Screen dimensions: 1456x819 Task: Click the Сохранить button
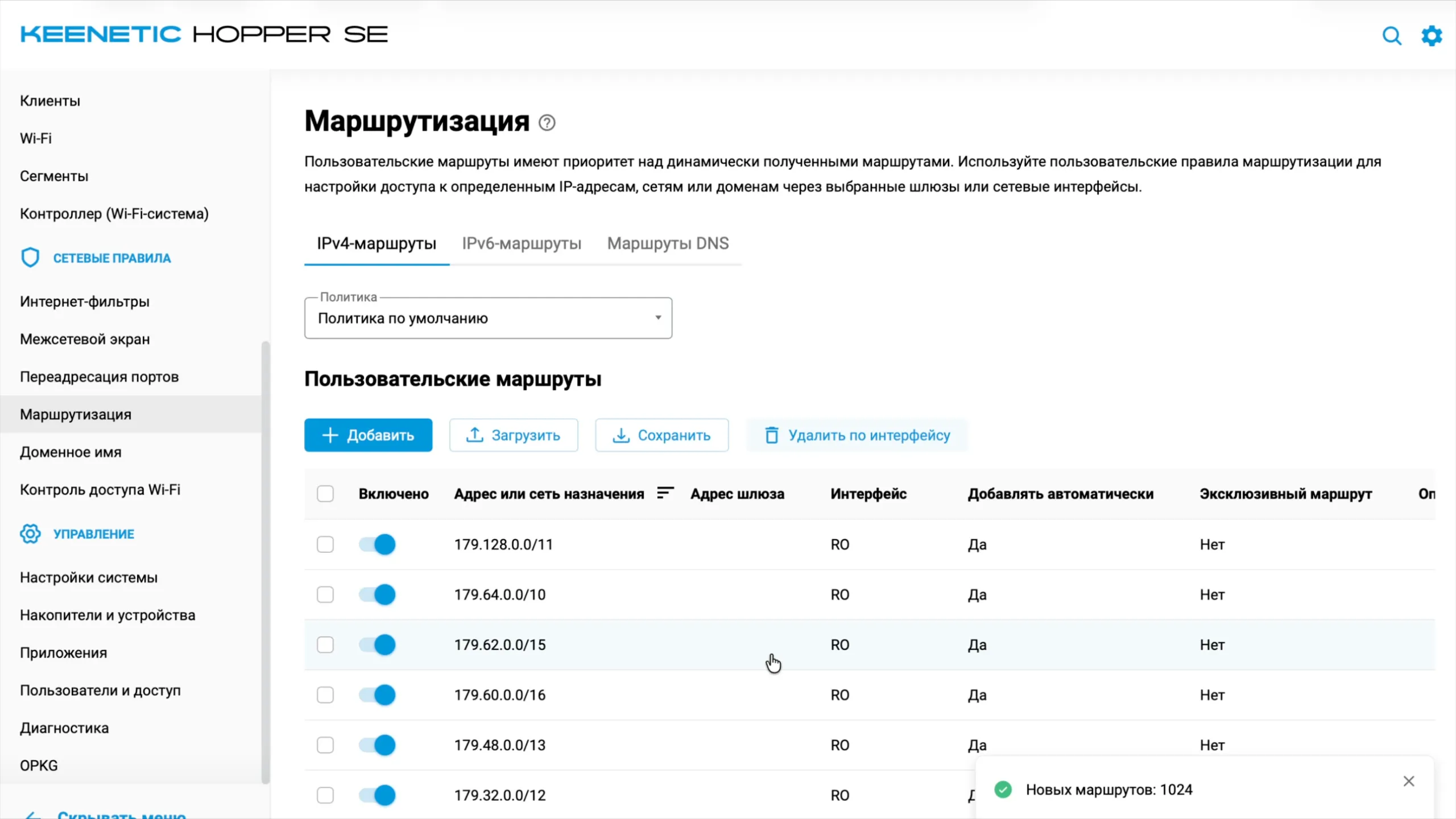(x=661, y=435)
